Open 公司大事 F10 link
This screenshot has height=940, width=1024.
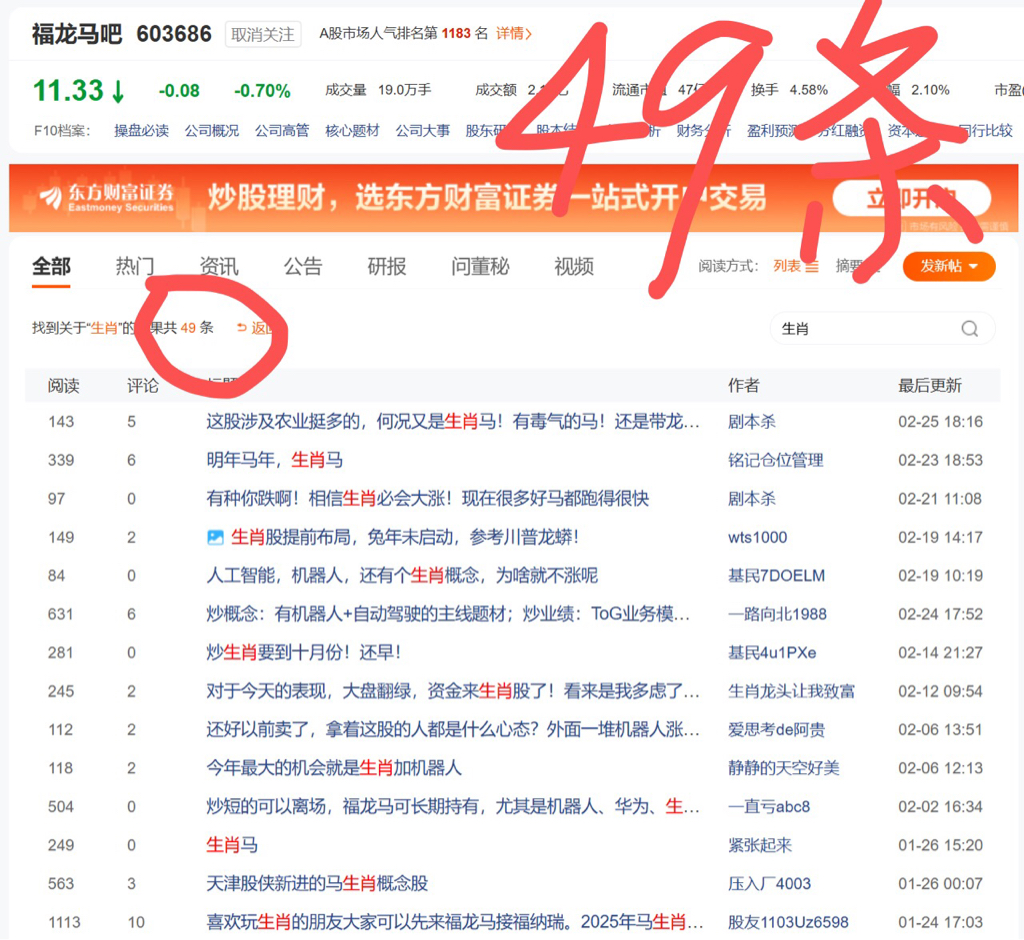(x=423, y=131)
